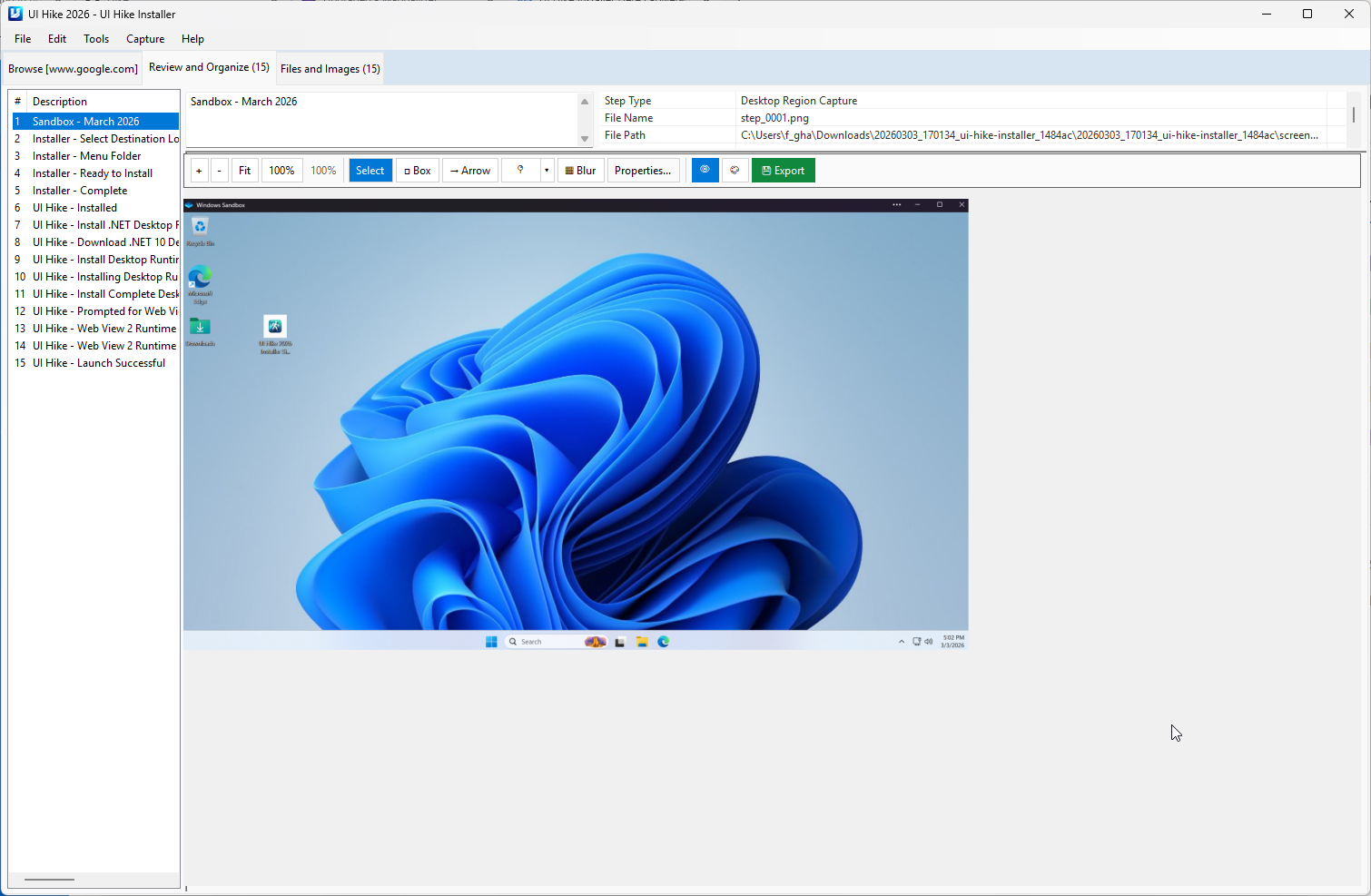This screenshot has height=896, width=1371.
Task: Open the Tools menu
Action: [x=96, y=39]
